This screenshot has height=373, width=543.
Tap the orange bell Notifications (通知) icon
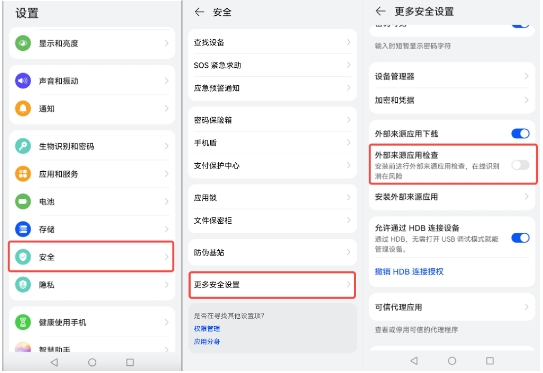tap(23, 108)
